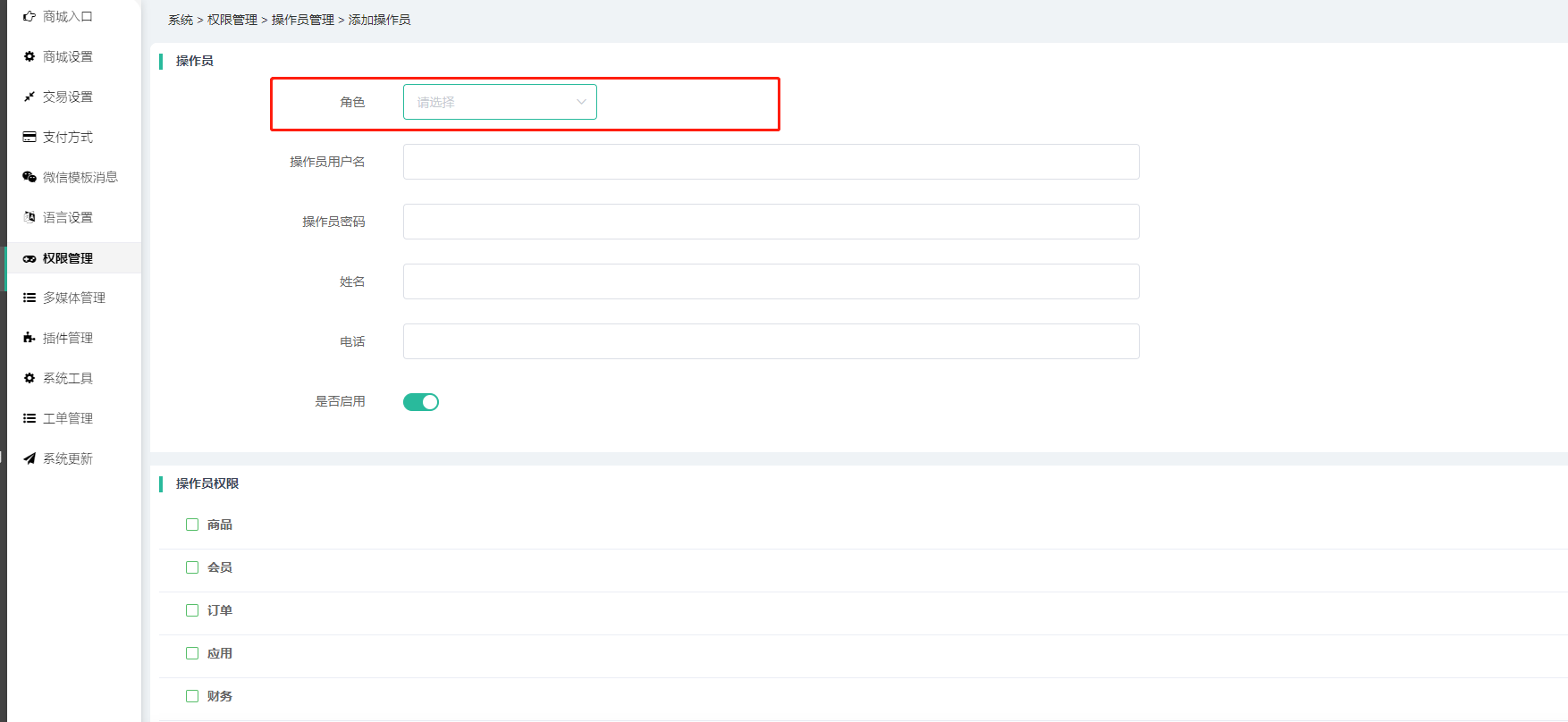Enable the 财务 permission checkbox
Viewport: 1568px width, 722px height.
coord(192,696)
